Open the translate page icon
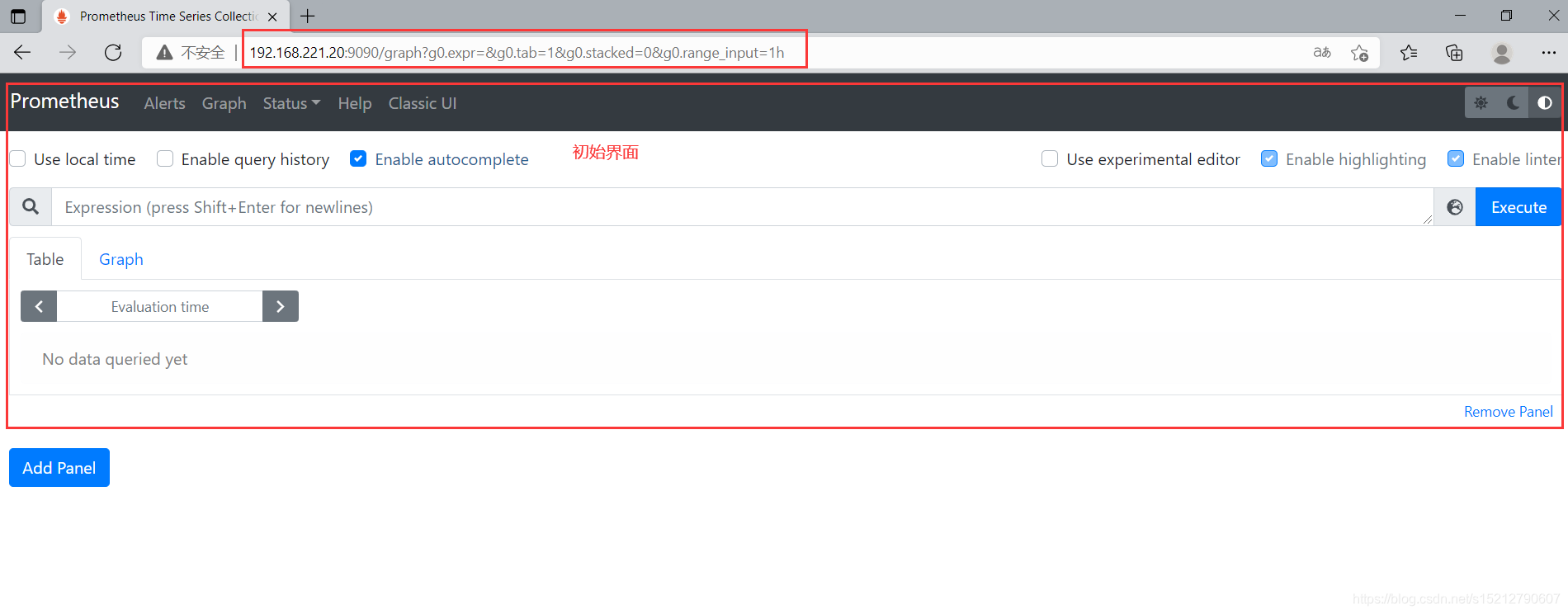This screenshot has width=1568, height=614. (x=1322, y=53)
